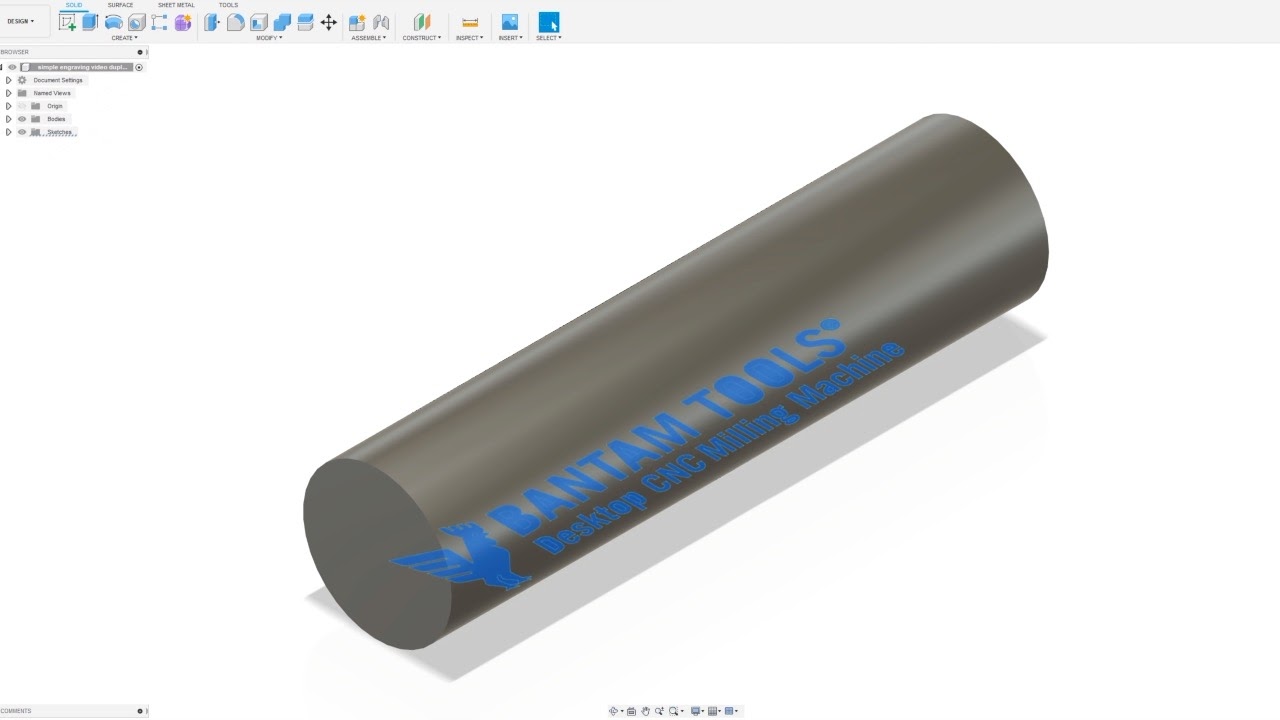The image size is (1280, 720).
Task: Select the Document Settings label
Action: [x=58, y=80]
